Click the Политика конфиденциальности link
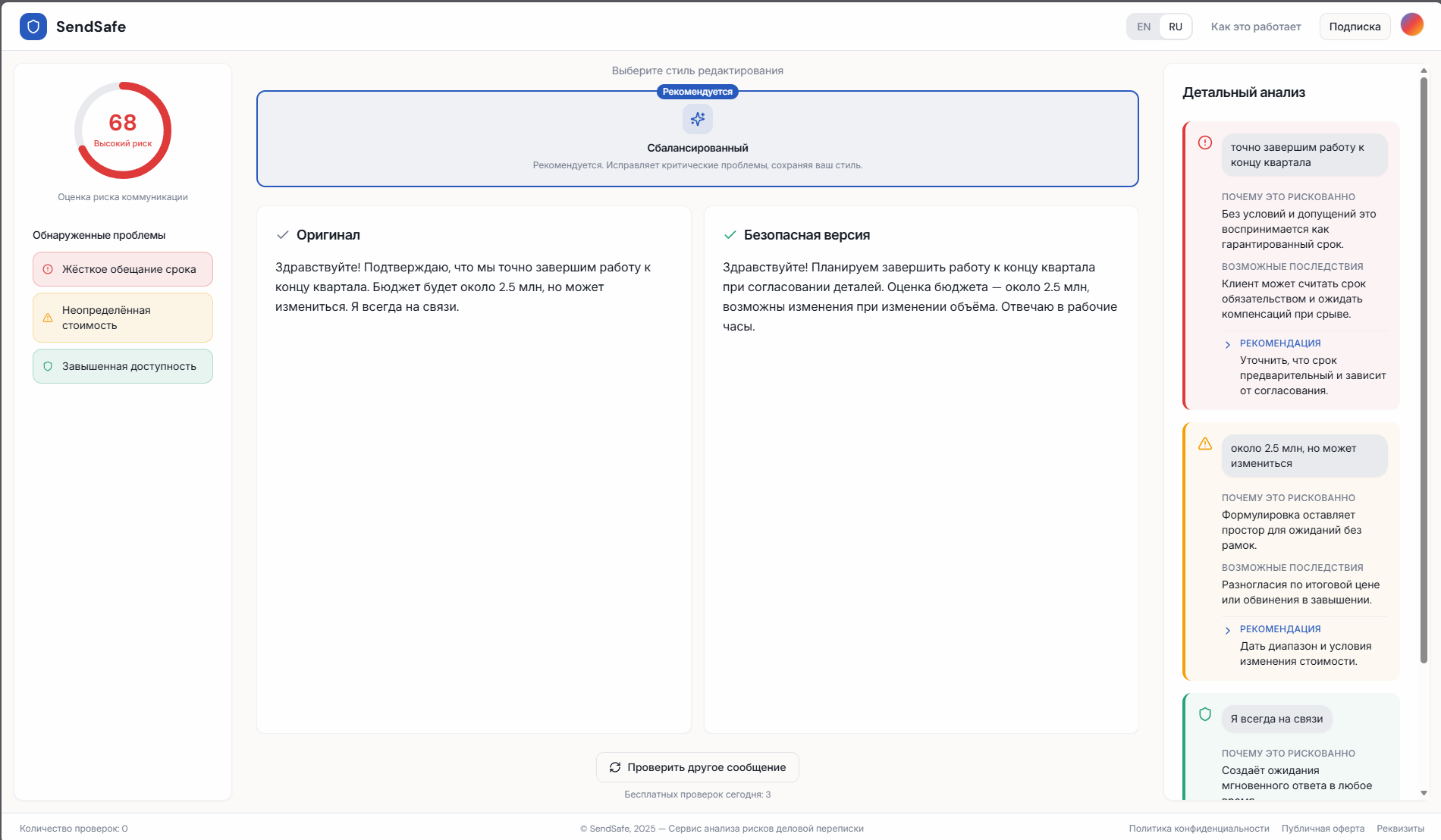This screenshot has height=840, width=1441. tap(1198, 829)
